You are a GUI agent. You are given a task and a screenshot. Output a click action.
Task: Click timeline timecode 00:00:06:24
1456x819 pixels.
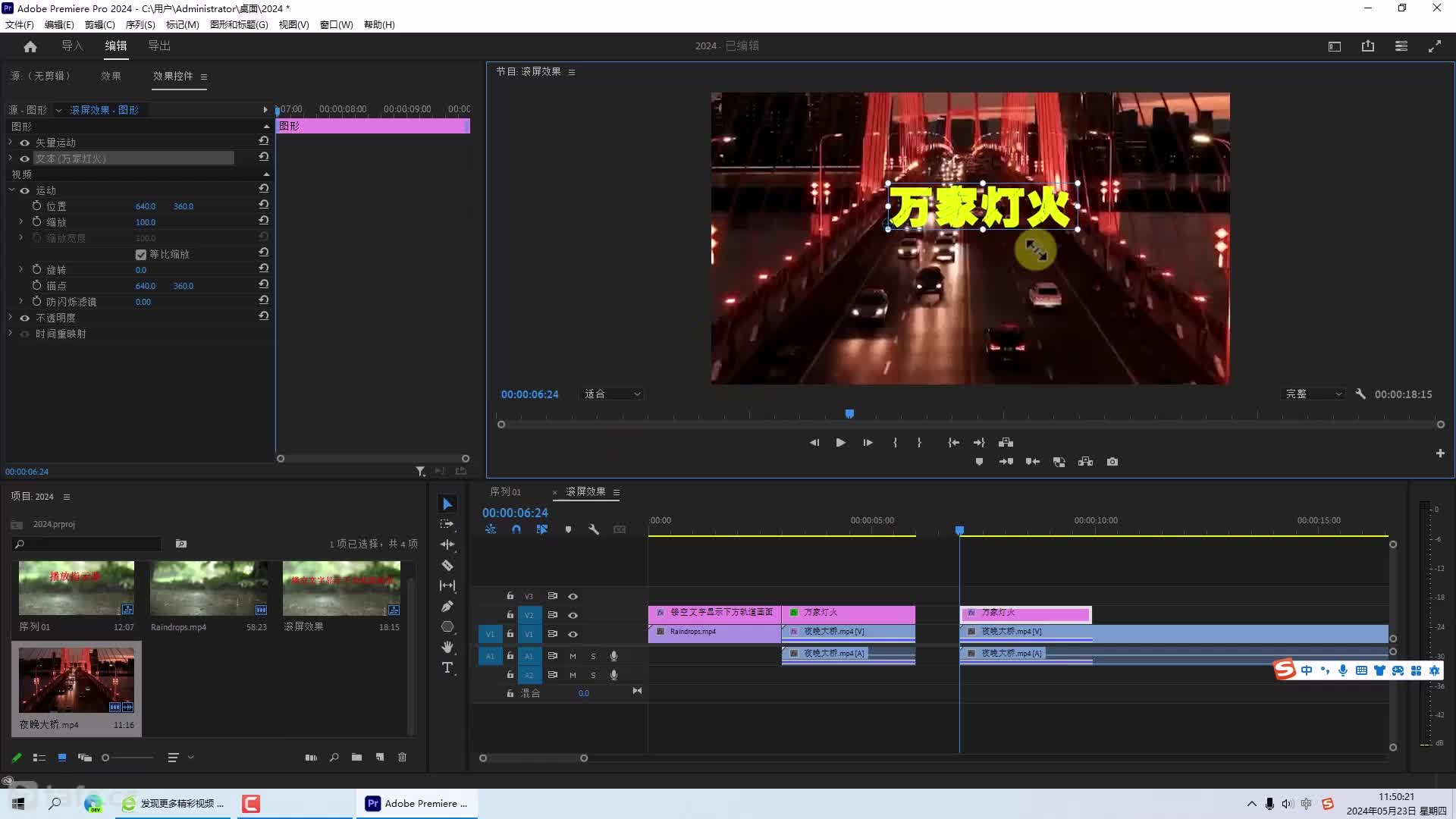[515, 513]
